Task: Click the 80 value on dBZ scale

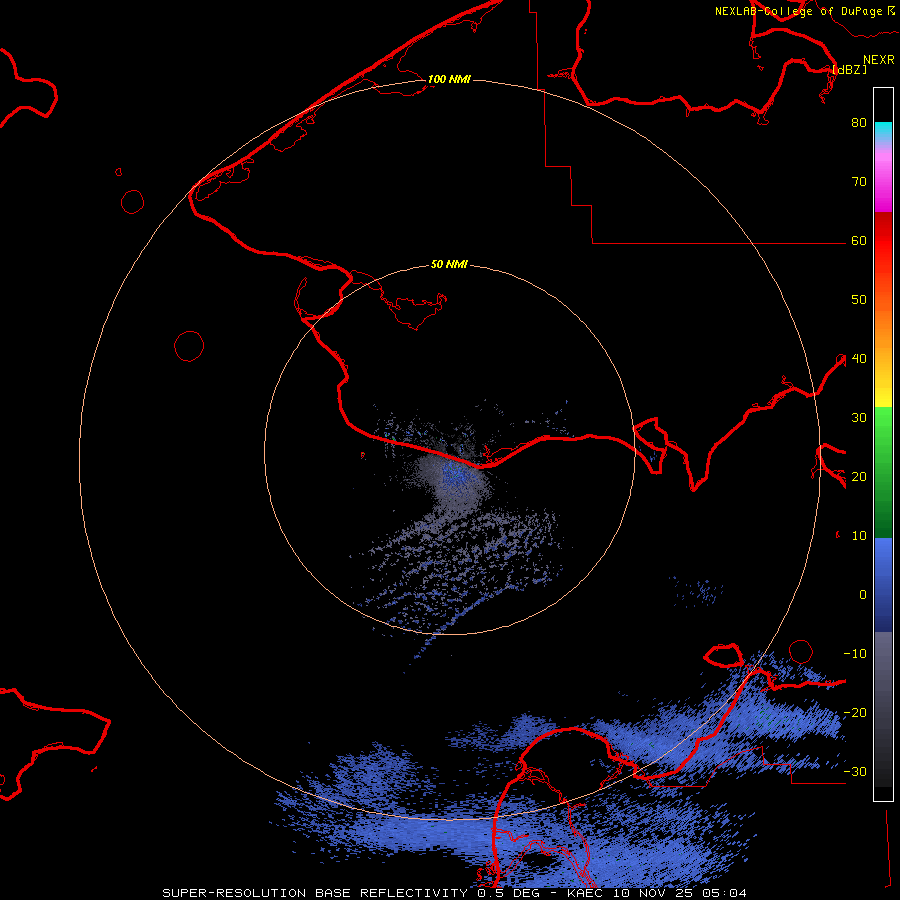Action: tap(859, 122)
